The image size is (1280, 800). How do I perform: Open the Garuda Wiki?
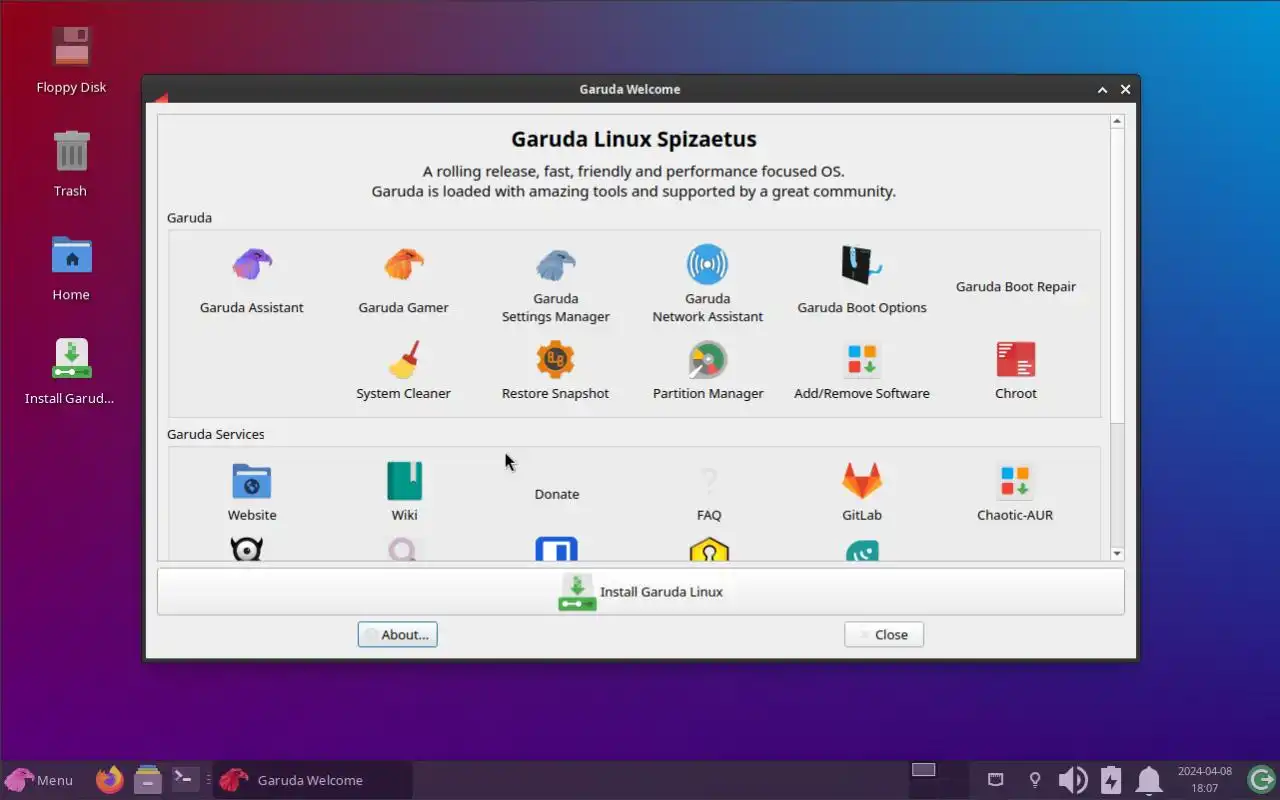pos(404,492)
